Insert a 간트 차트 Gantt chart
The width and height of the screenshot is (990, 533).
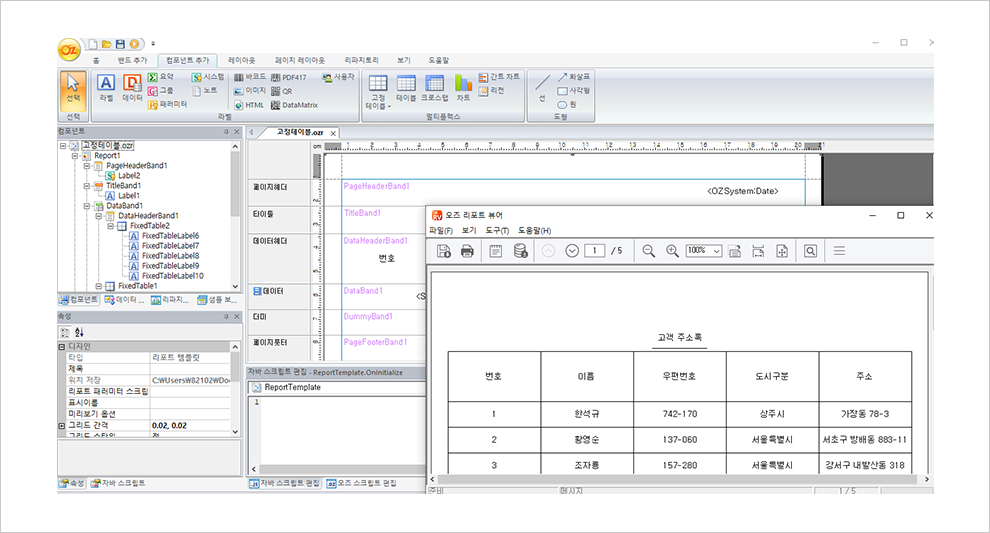[x=499, y=76]
